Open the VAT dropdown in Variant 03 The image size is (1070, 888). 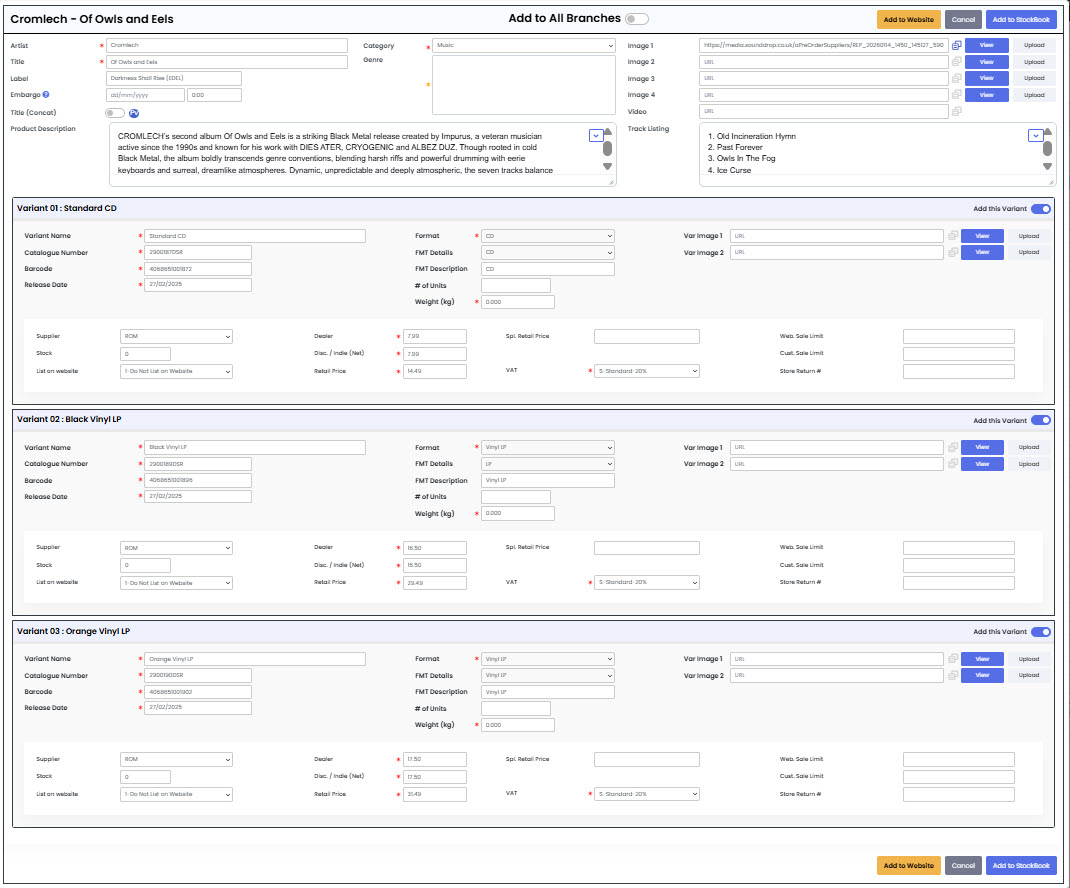click(646, 794)
